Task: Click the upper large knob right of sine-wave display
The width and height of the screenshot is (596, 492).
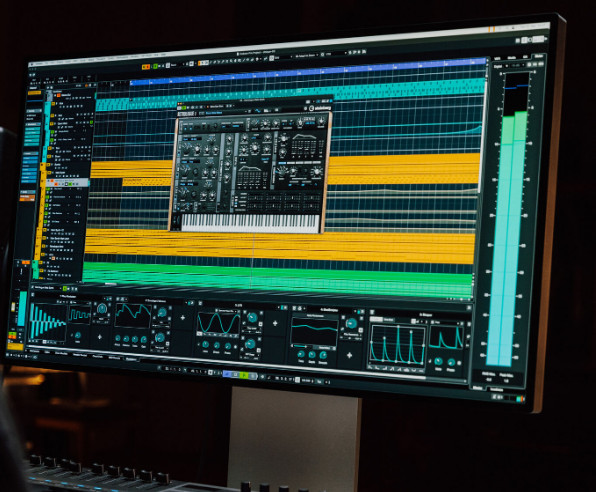Action: (x=252, y=317)
